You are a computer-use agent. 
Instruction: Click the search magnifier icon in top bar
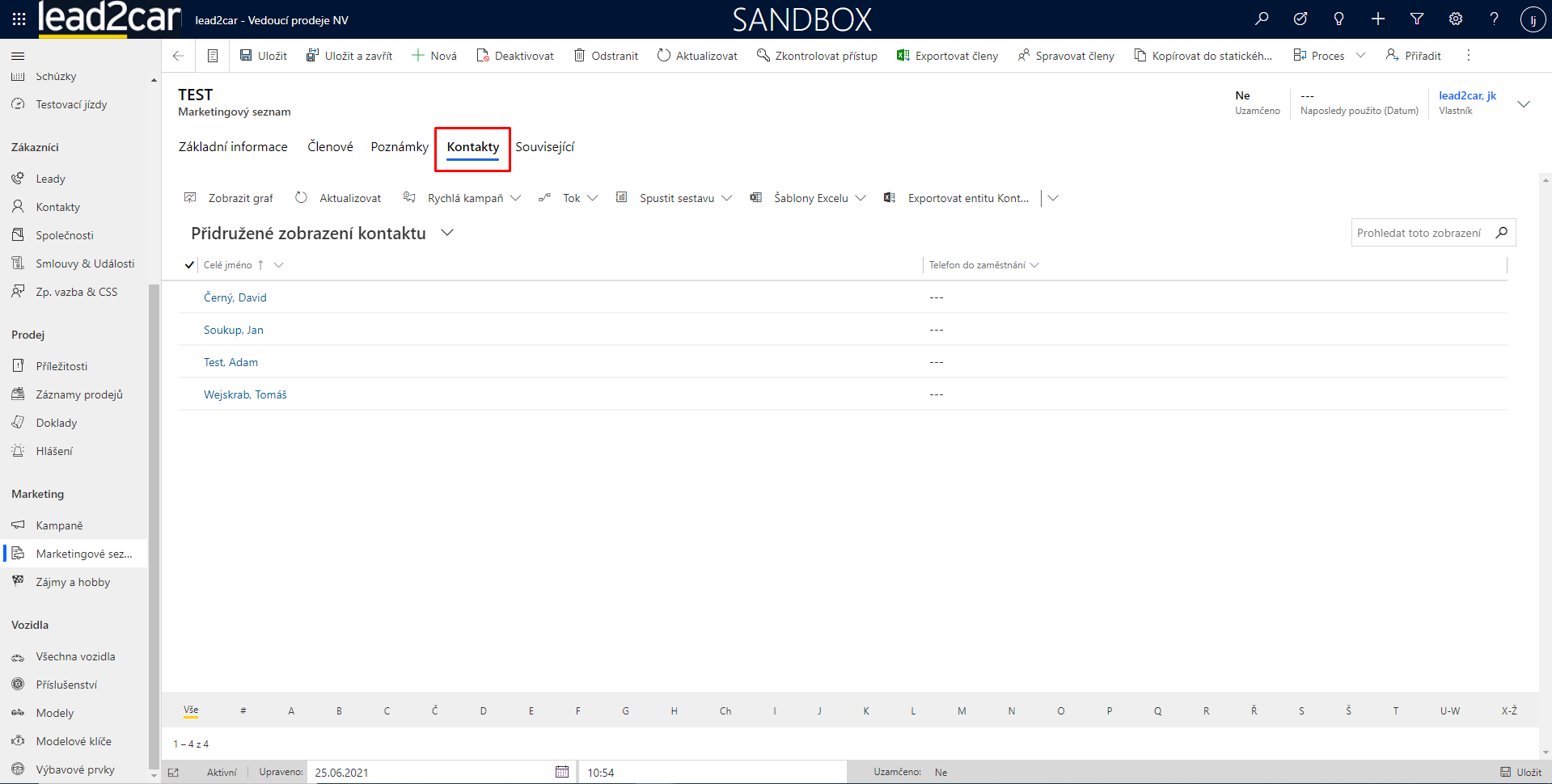pyautogui.click(x=1262, y=19)
